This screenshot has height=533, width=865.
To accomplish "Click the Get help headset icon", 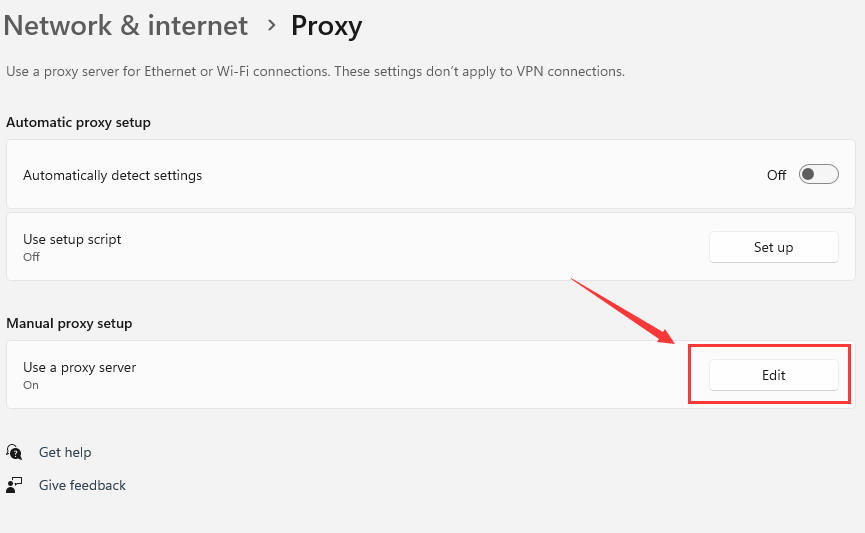I will (x=14, y=452).
